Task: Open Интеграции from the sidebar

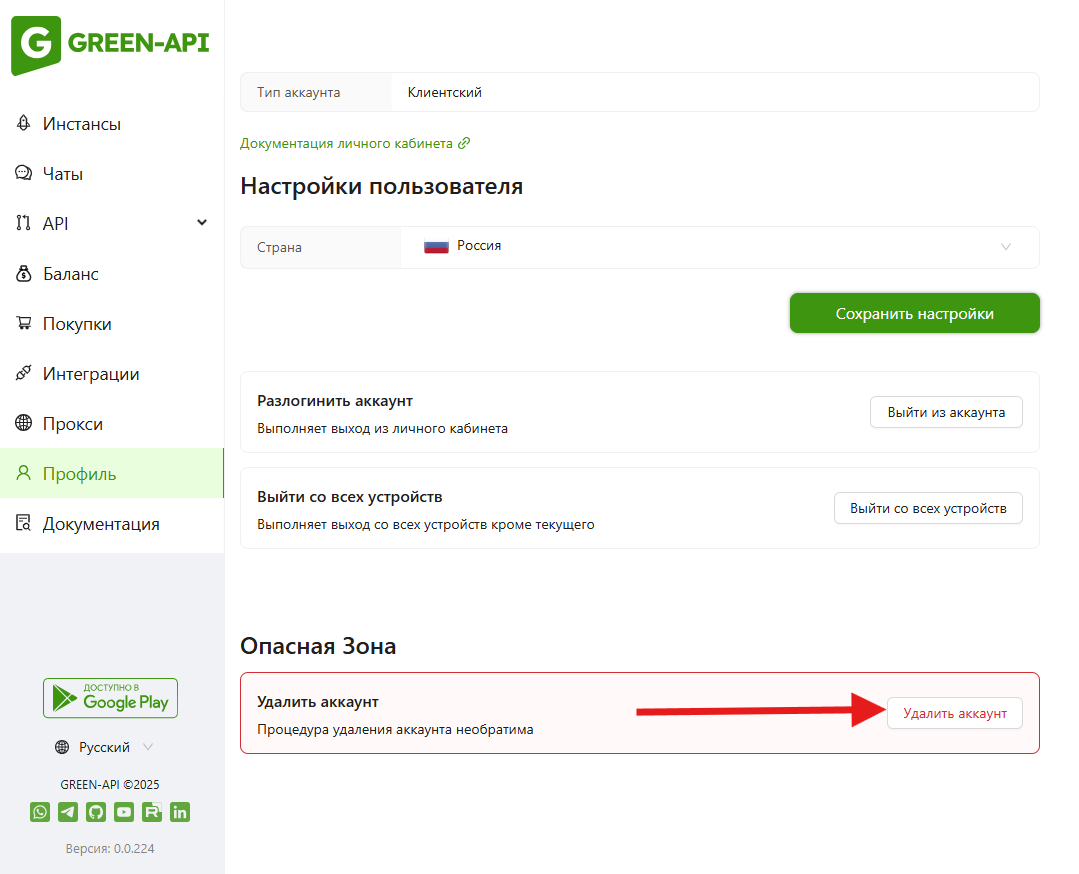Action: point(90,374)
